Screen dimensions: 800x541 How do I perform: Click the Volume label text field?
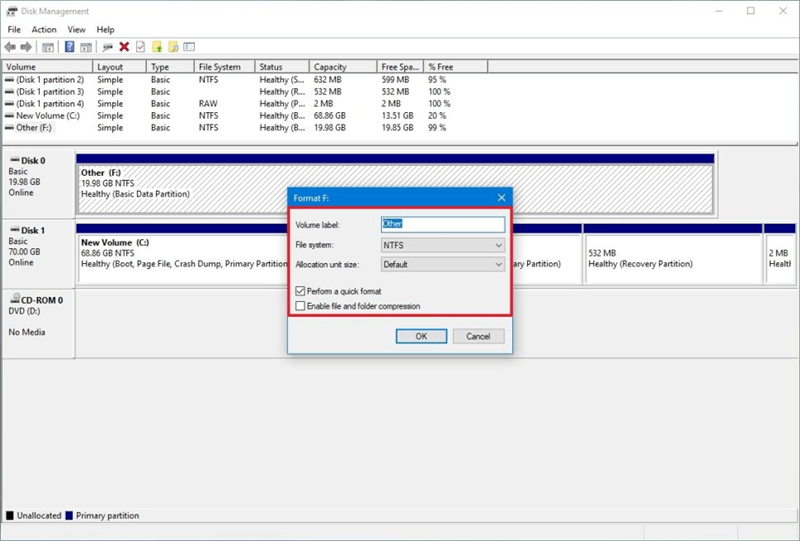click(442, 224)
